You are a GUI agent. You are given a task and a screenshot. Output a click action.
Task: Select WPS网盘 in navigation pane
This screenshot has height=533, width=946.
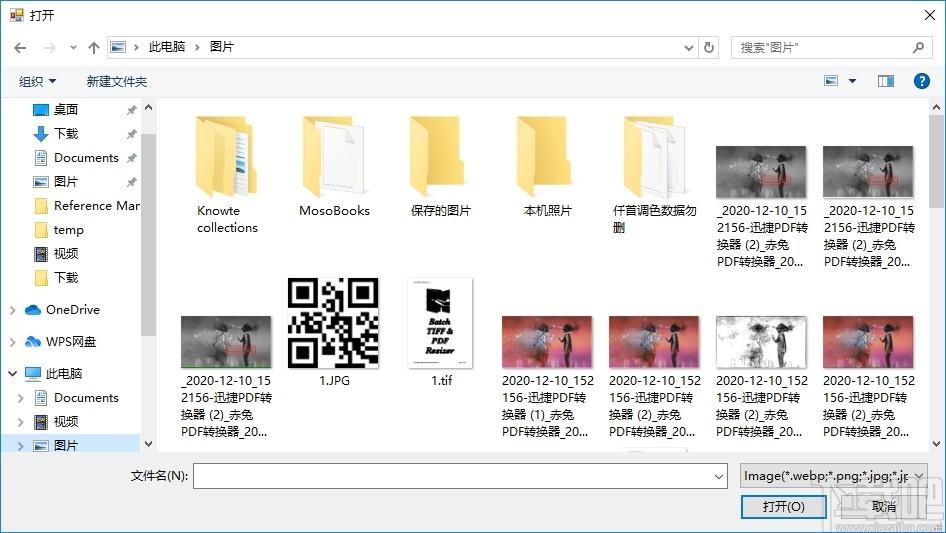point(71,342)
